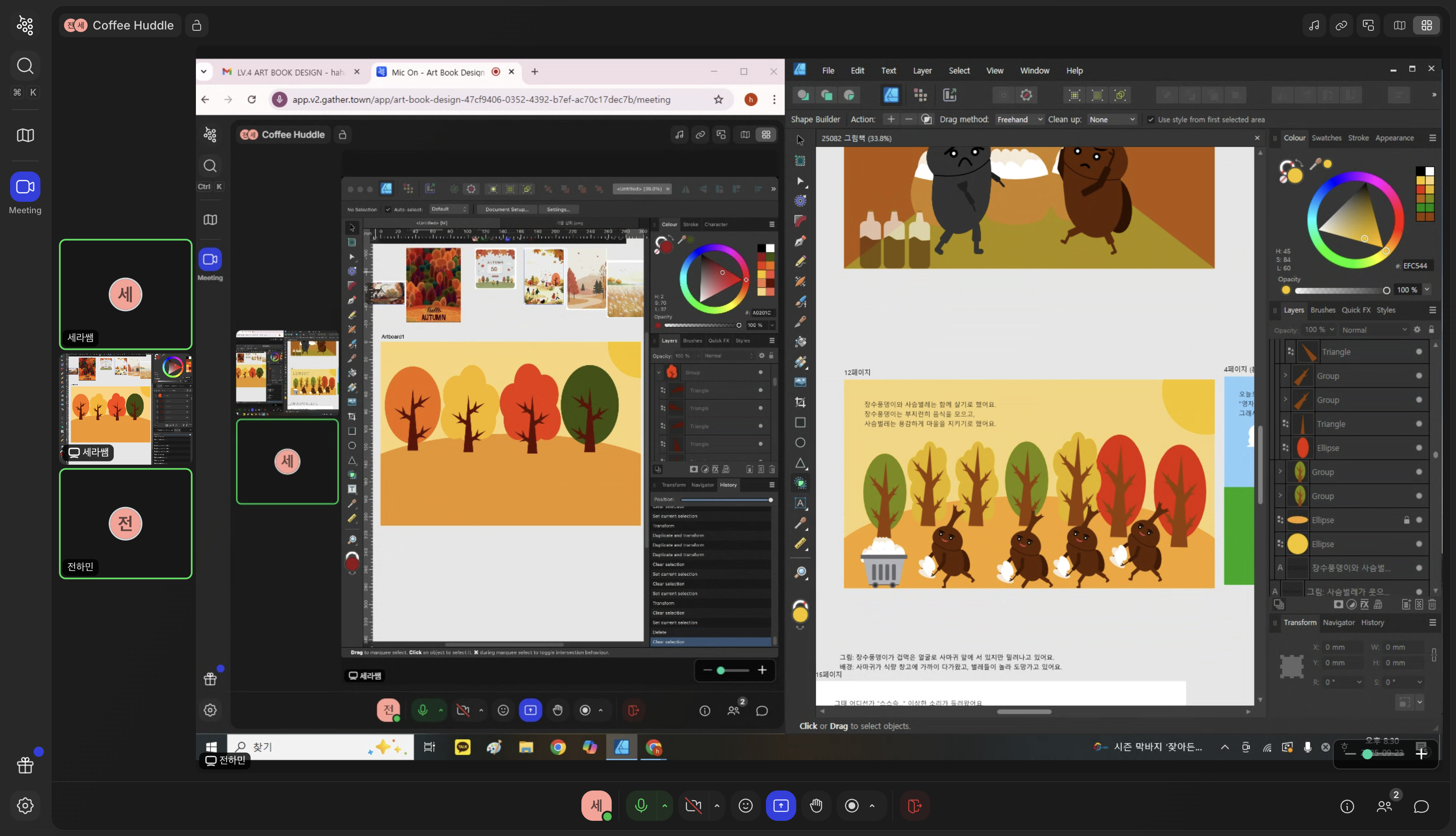Switch to the Appearance tab
1456x836 pixels.
point(1394,138)
